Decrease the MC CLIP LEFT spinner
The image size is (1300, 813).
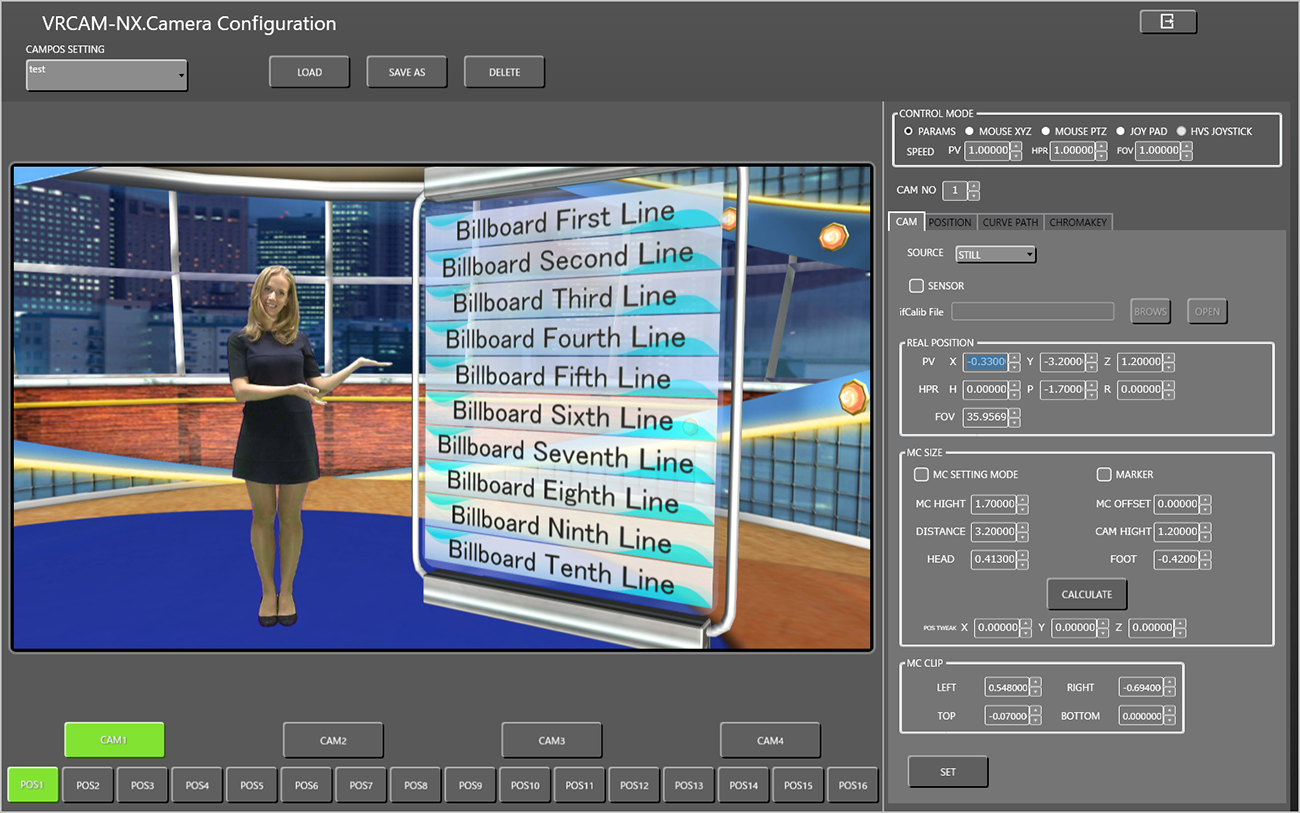[1035, 692]
